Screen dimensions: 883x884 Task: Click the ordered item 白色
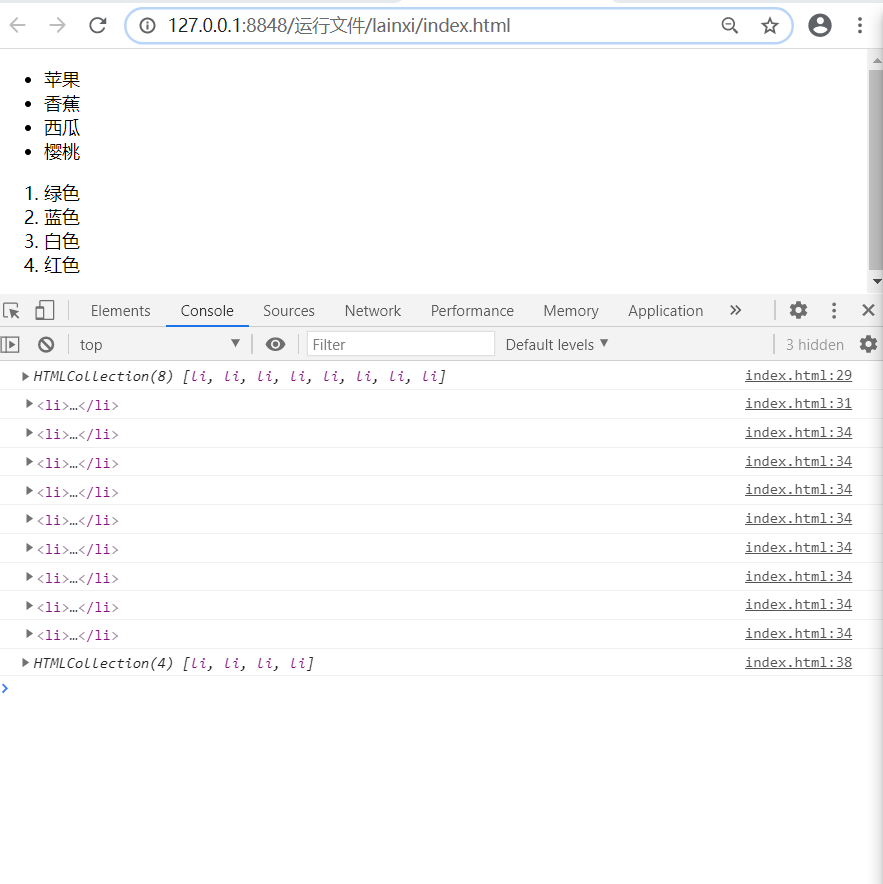pyautogui.click(x=62, y=242)
